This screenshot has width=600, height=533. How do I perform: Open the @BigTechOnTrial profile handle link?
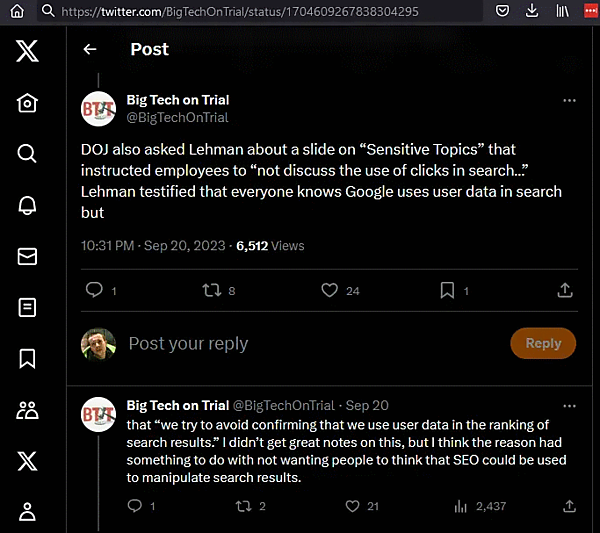(x=177, y=117)
